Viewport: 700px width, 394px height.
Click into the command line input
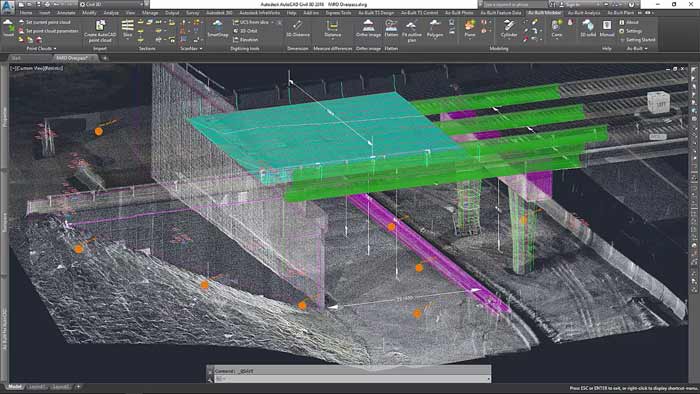pos(350,379)
